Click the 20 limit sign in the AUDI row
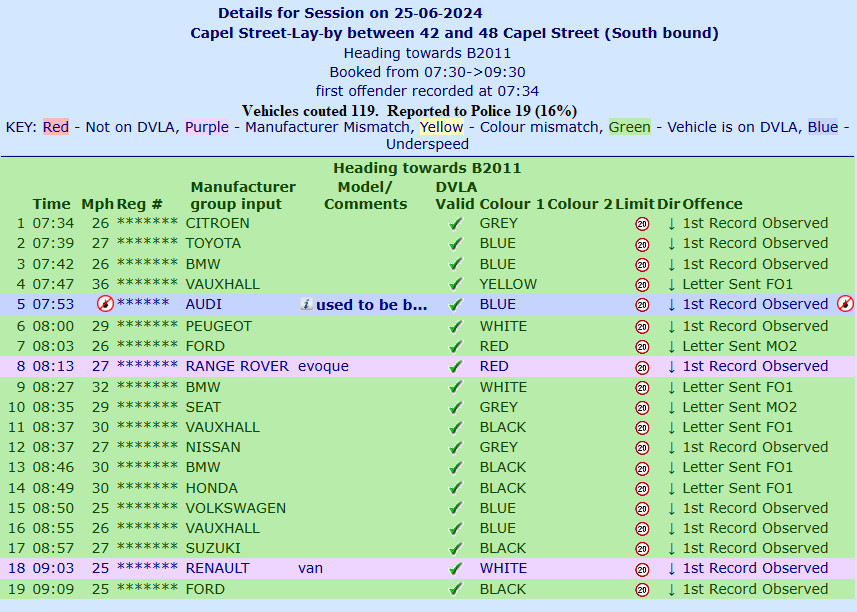This screenshot has height=612, width=857. (642, 305)
